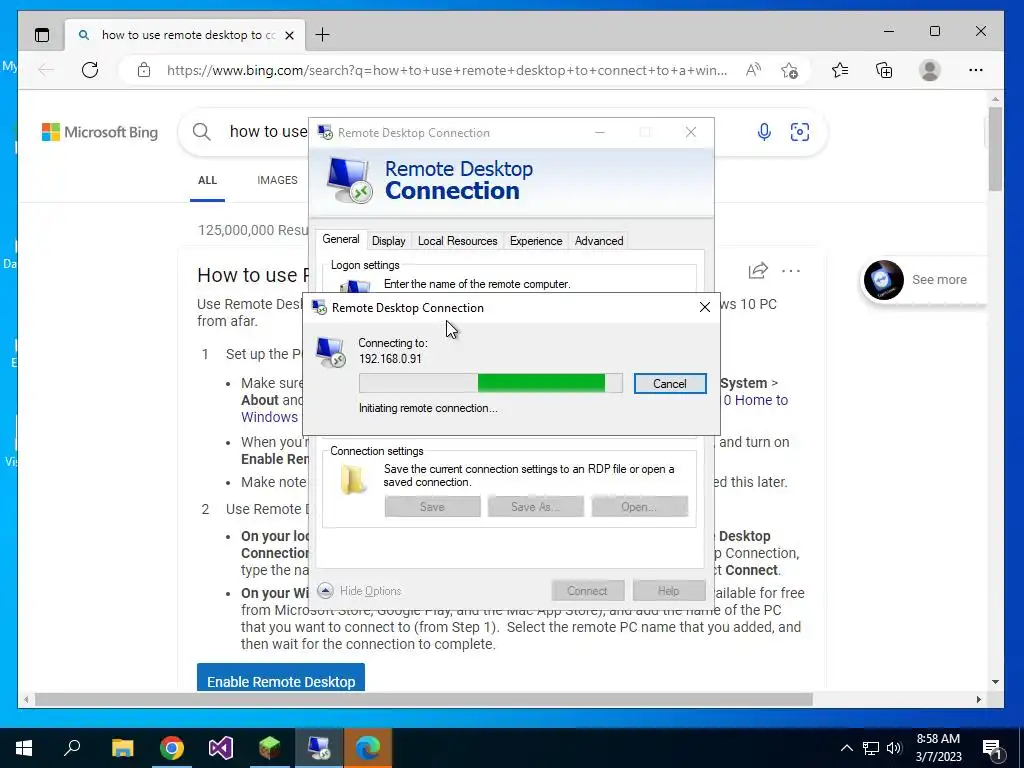Open File Explorer from taskbar
Viewport: 1024px width, 768px height.
point(122,748)
